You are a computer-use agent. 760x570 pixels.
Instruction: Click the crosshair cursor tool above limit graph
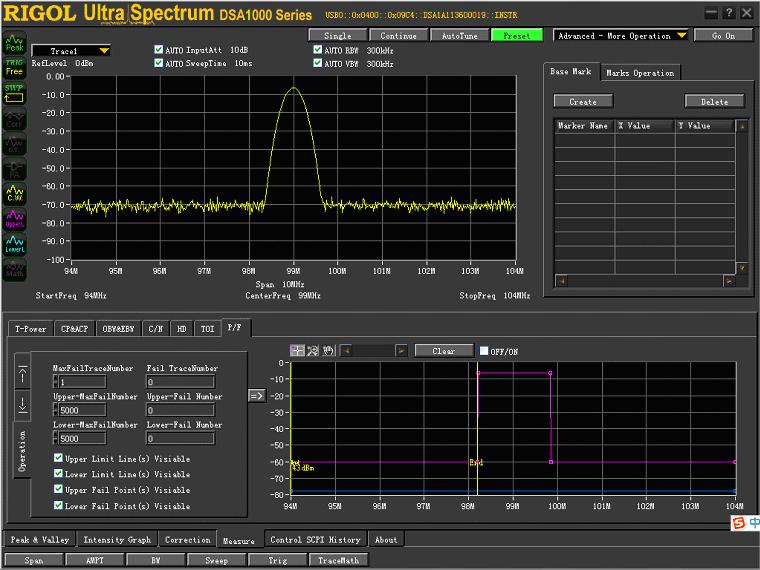point(297,351)
